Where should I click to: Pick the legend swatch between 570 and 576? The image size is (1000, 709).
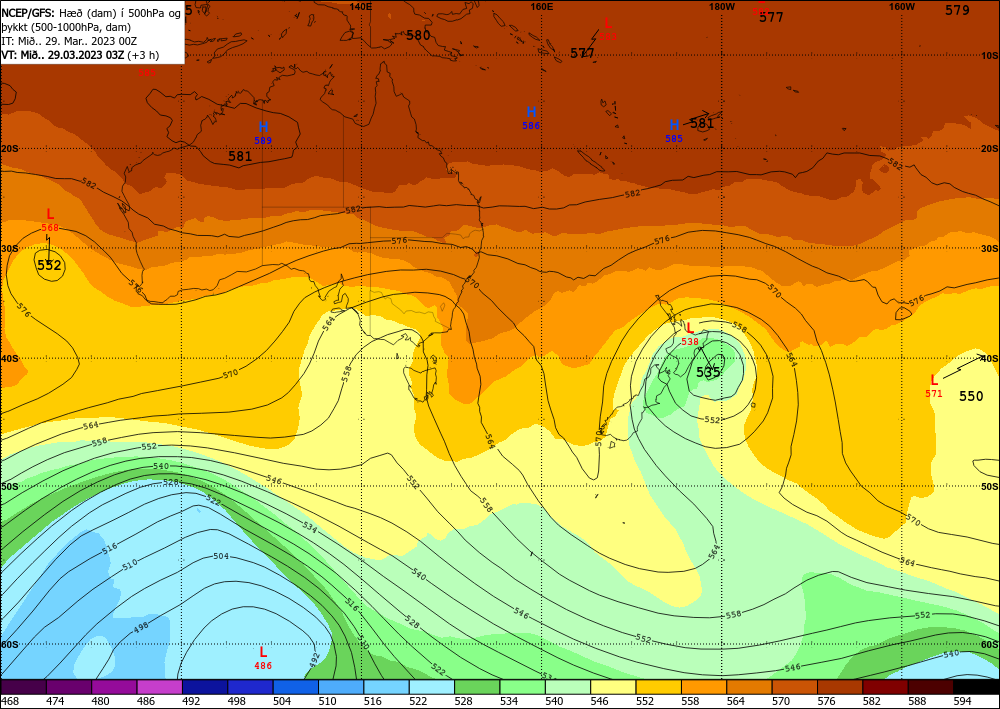794,687
